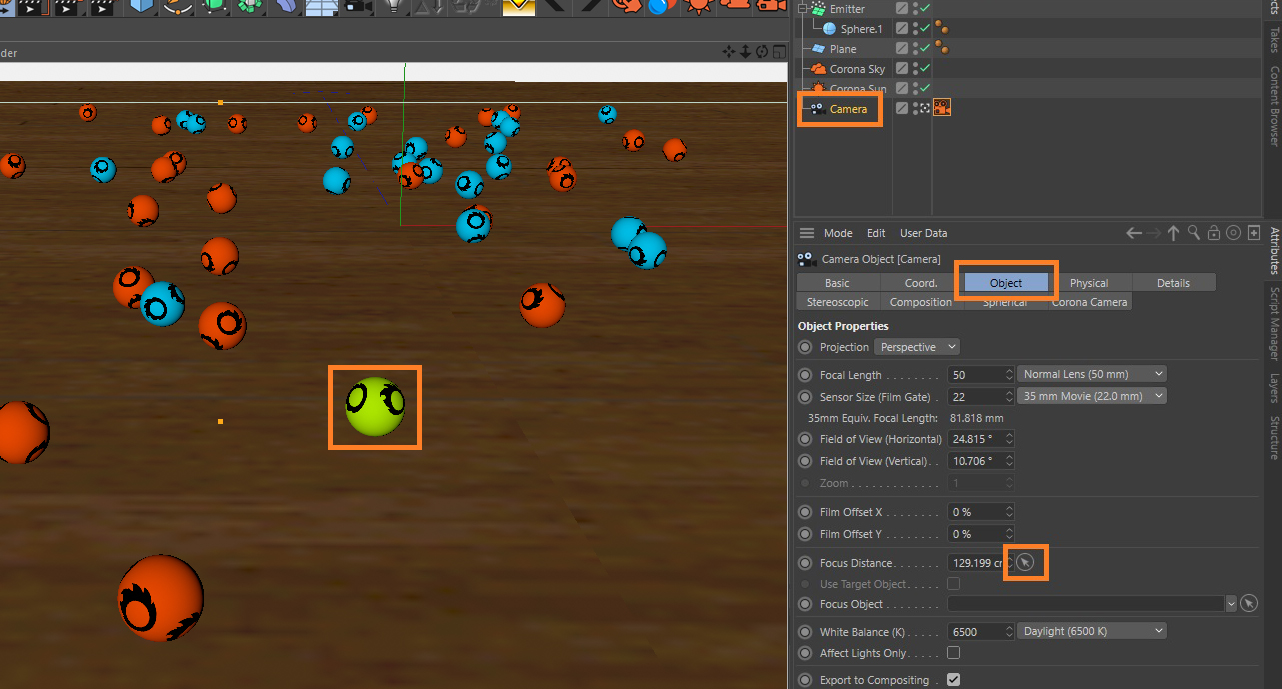Switch to Coord. tab

coord(921,283)
